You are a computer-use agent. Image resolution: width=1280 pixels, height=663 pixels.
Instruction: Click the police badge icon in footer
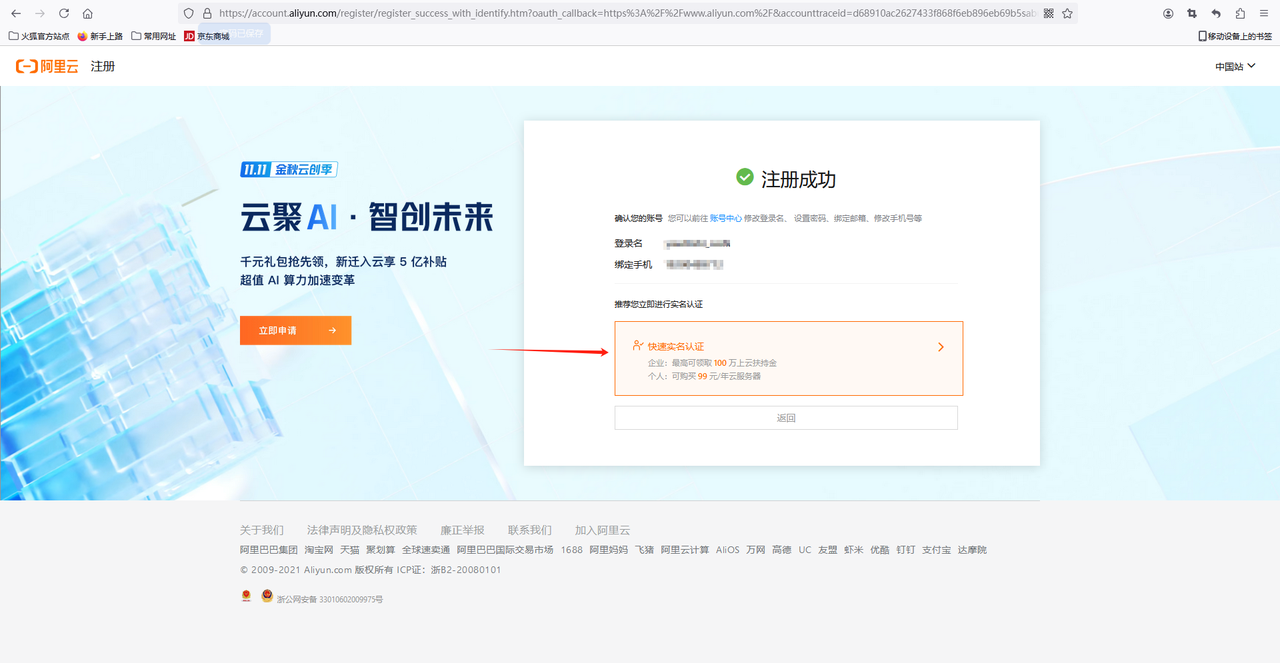(267, 596)
